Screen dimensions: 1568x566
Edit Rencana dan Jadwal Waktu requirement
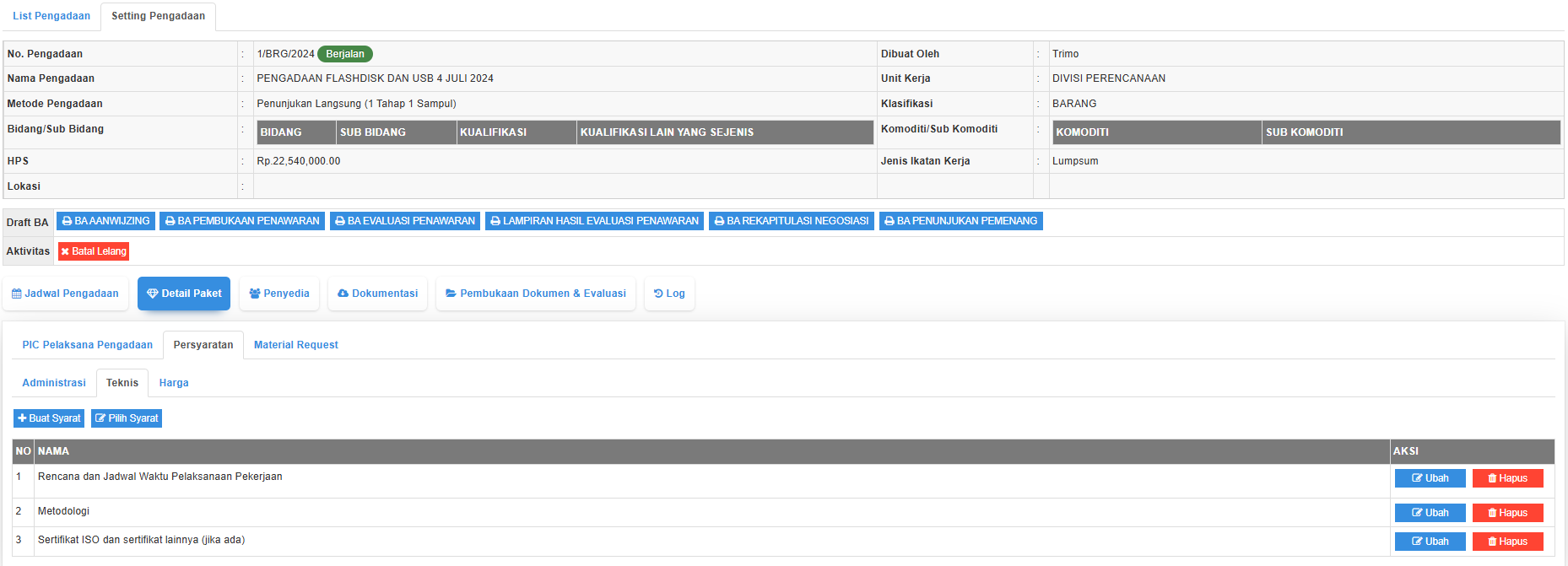pos(1430,478)
